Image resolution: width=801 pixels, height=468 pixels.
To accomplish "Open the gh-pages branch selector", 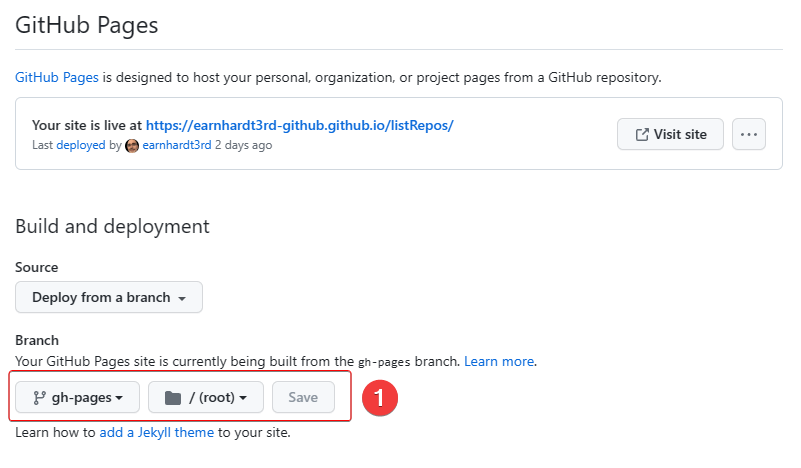I will (x=77, y=397).
